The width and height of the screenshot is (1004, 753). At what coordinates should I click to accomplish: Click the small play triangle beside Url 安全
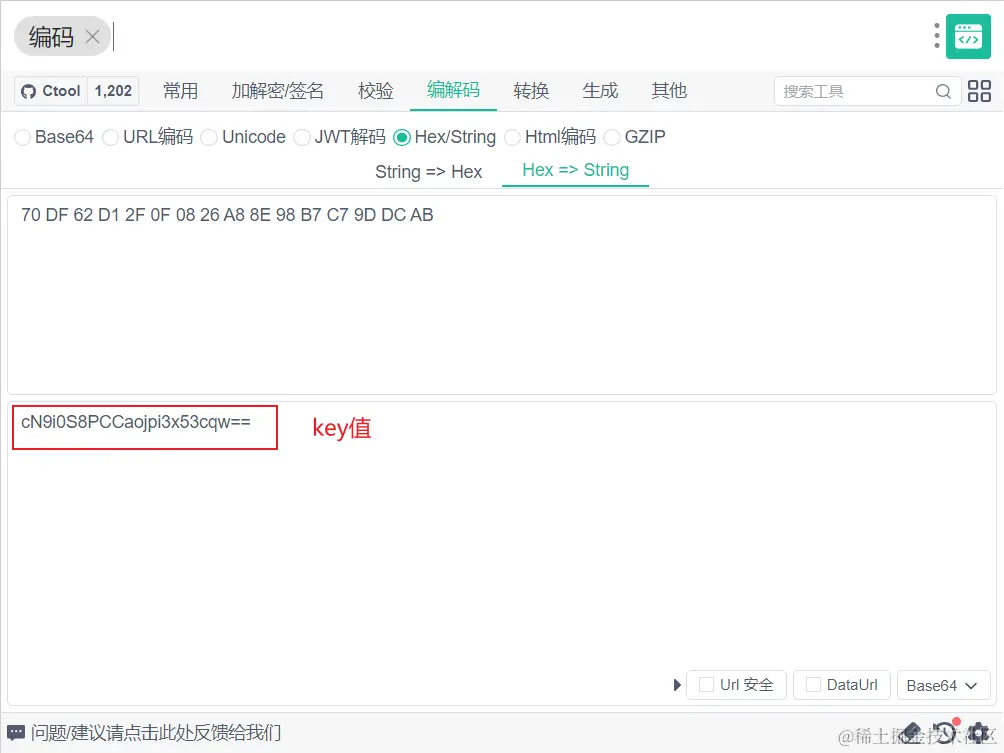pos(677,685)
